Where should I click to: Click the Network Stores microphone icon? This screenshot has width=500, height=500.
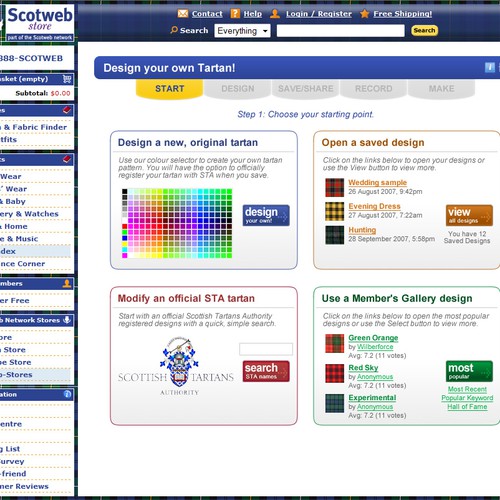click(x=67, y=320)
